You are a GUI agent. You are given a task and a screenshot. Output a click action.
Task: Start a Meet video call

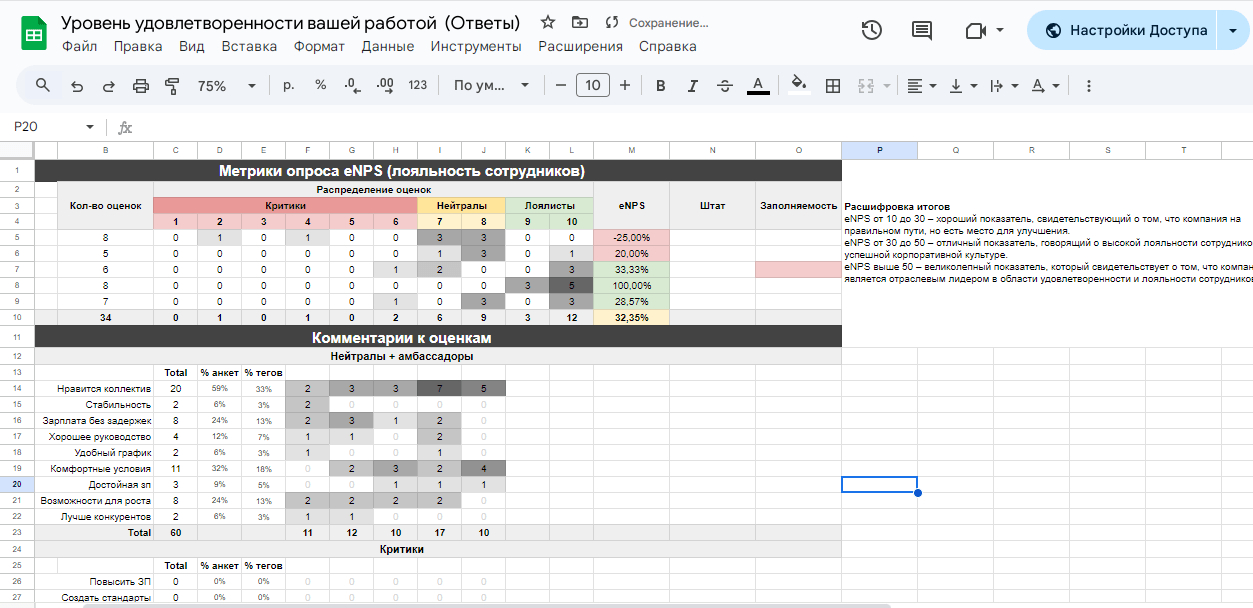click(976, 30)
